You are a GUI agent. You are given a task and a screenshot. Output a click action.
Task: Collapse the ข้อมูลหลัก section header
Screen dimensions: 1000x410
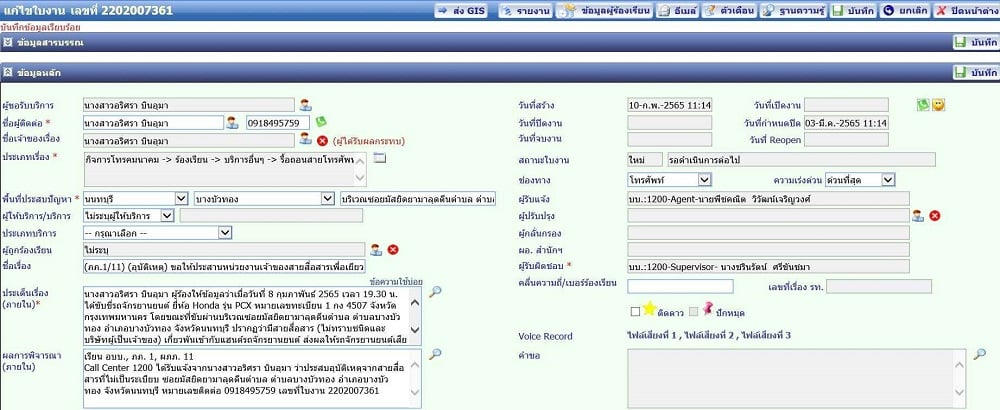pyautogui.click(x=8, y=73)
